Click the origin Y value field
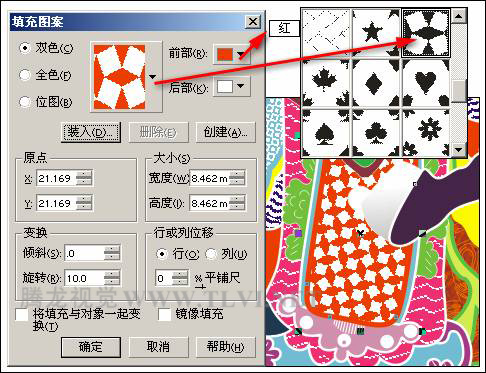 (x=56, y=203)
